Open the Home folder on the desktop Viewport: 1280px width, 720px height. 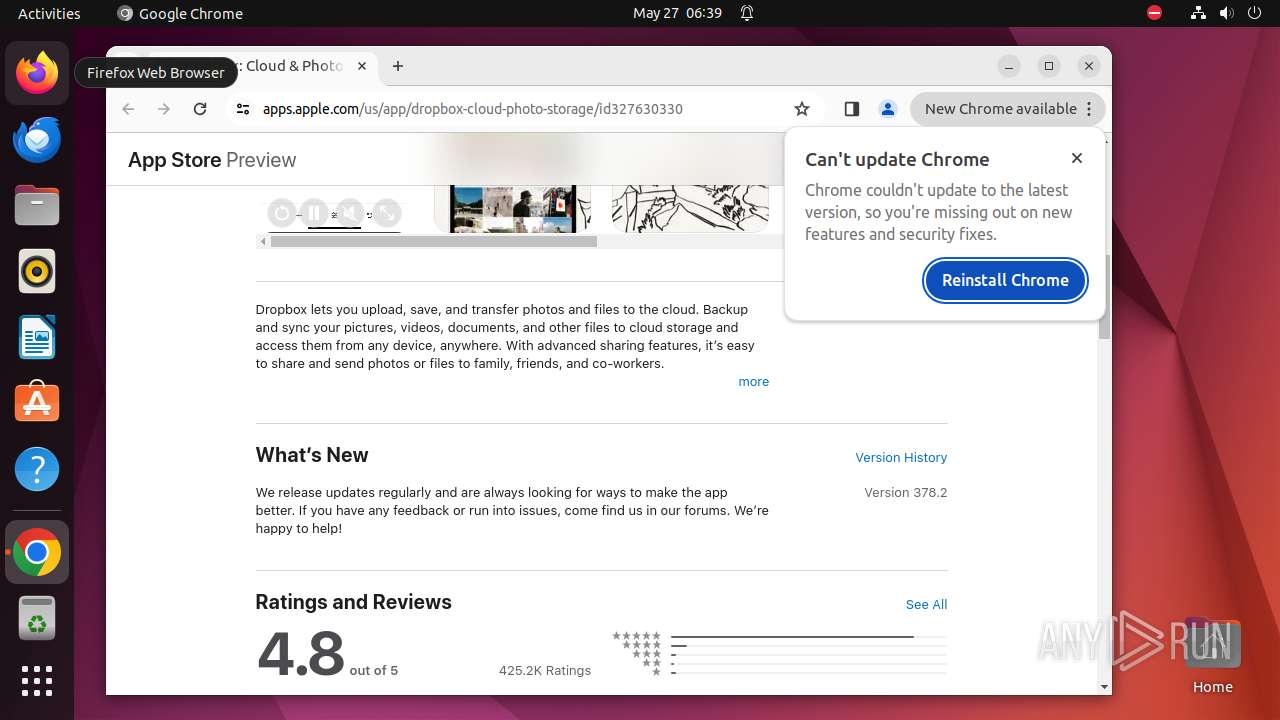click(x=1212, y=656)
